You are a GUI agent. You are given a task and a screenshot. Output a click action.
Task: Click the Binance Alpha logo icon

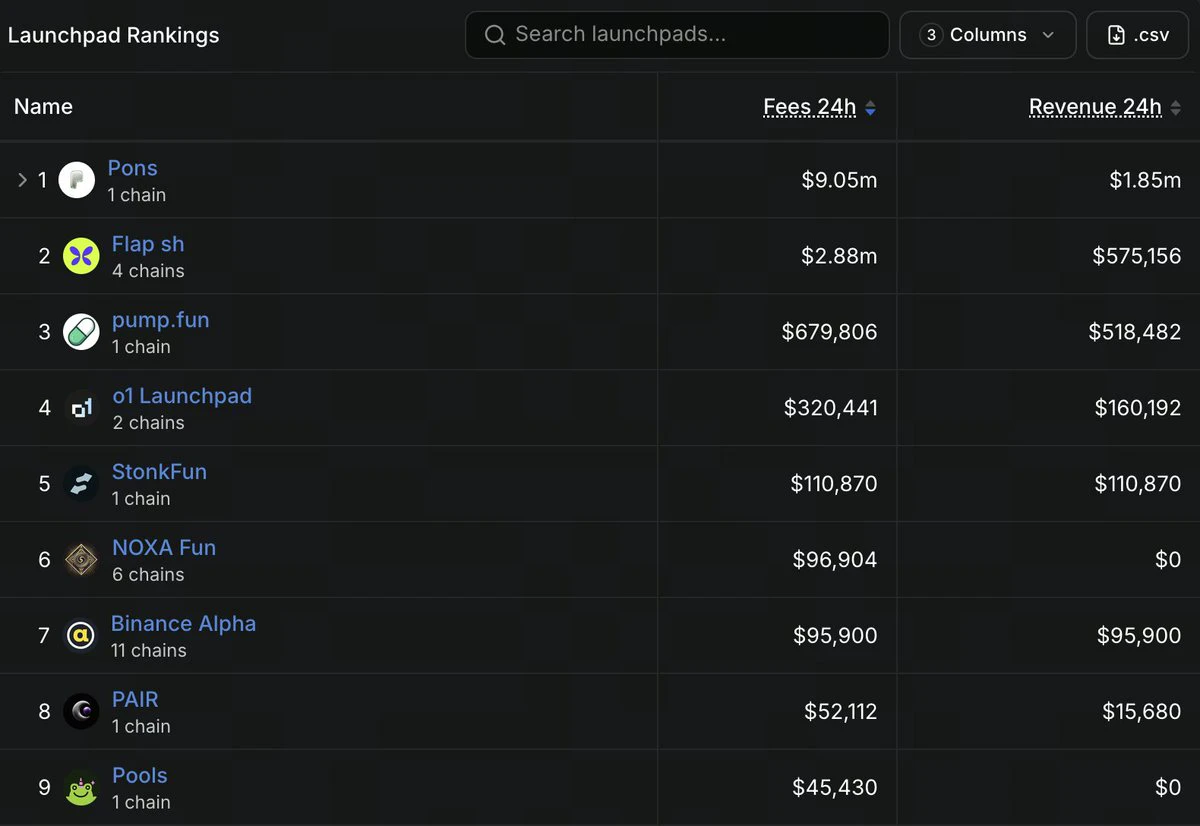[80, 636]
